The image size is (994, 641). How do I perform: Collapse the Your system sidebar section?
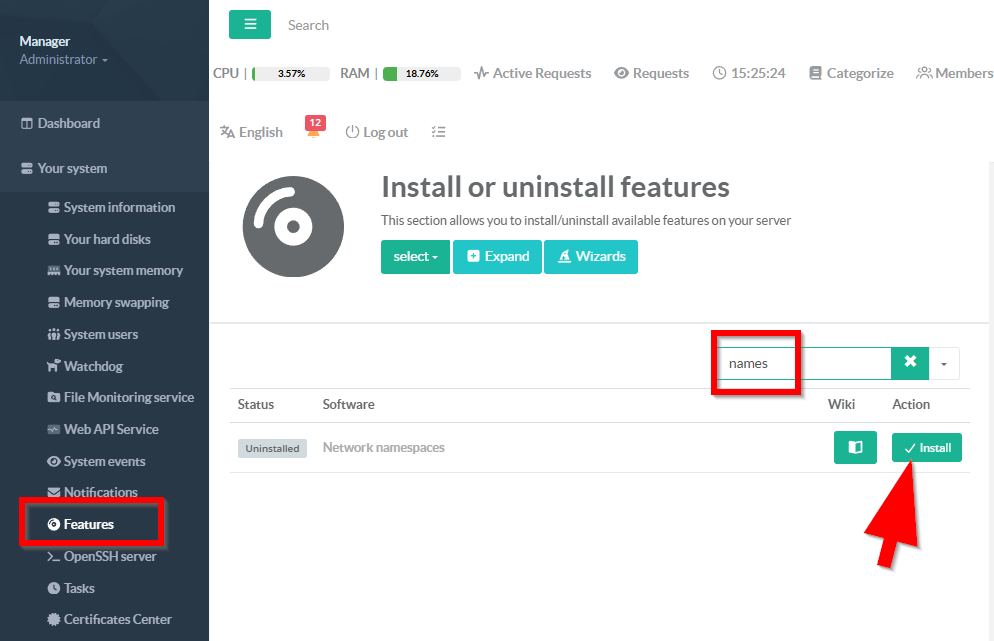[x=72, y=168]
